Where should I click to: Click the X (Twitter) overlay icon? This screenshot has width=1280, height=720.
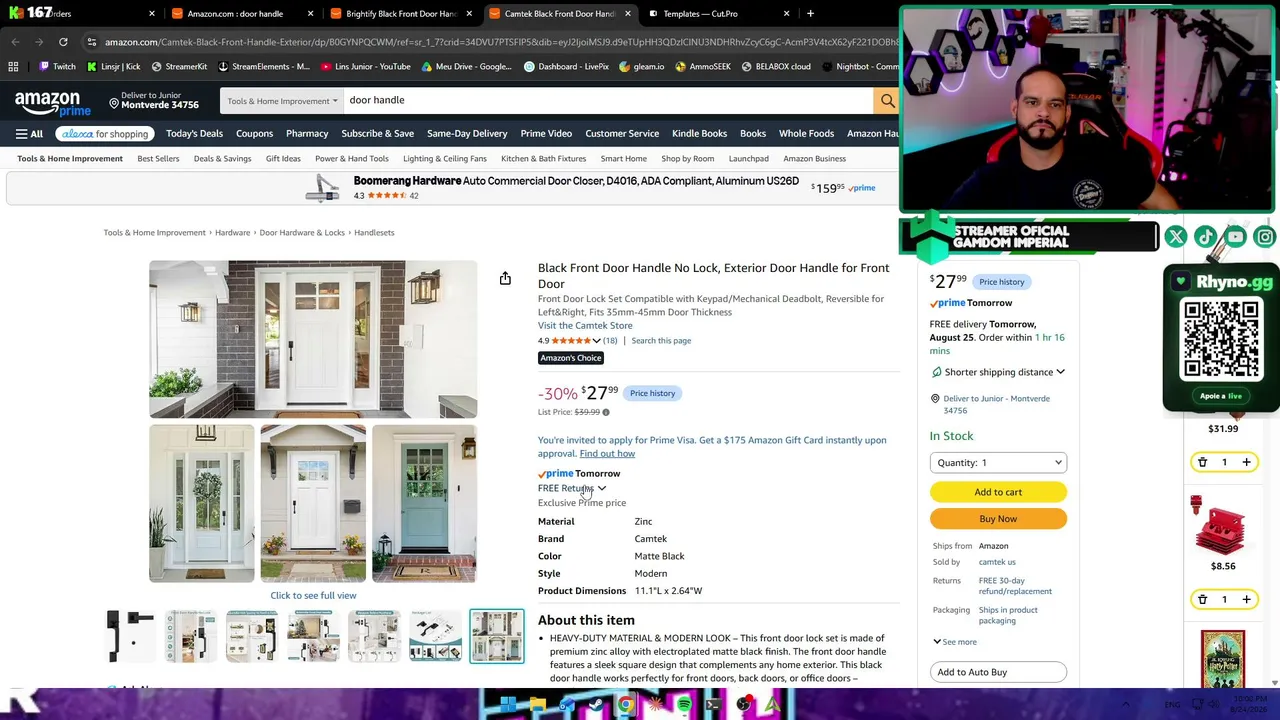1176,237
